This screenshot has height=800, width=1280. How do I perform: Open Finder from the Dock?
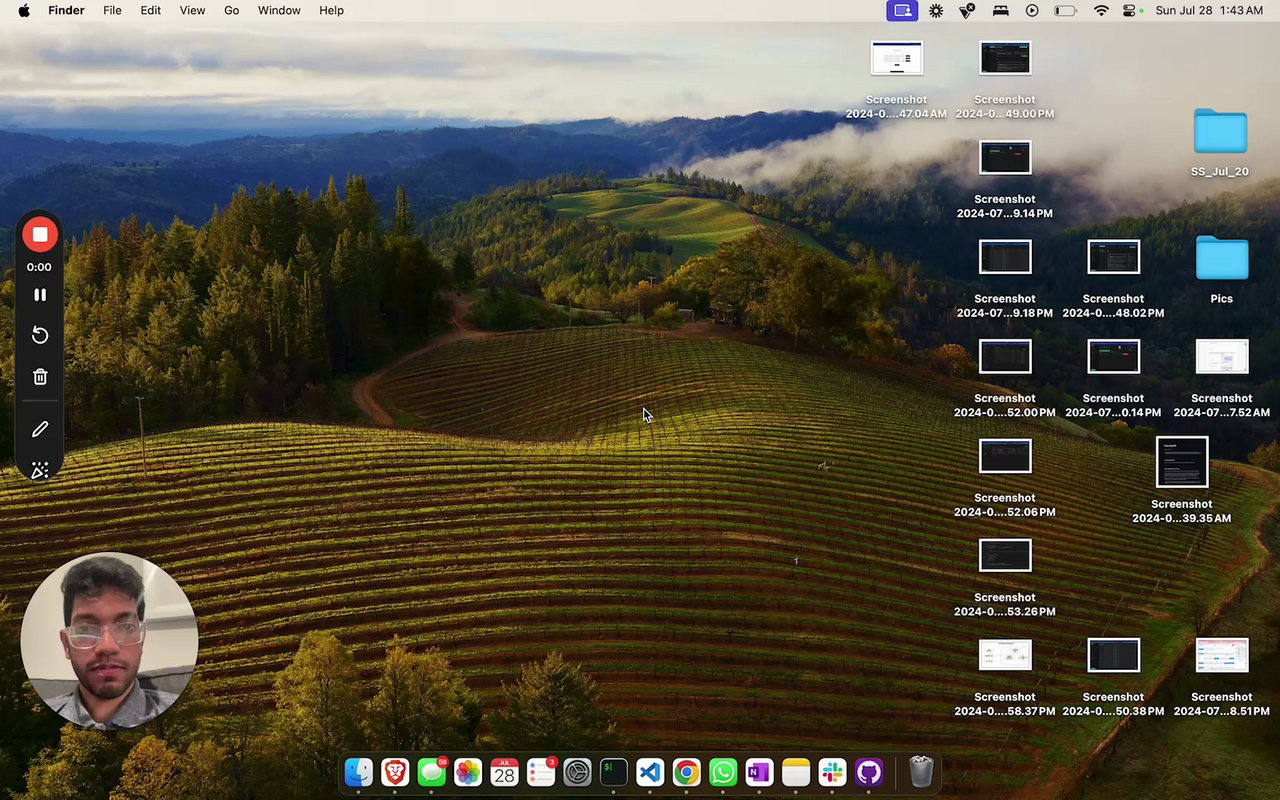point(358,772)
